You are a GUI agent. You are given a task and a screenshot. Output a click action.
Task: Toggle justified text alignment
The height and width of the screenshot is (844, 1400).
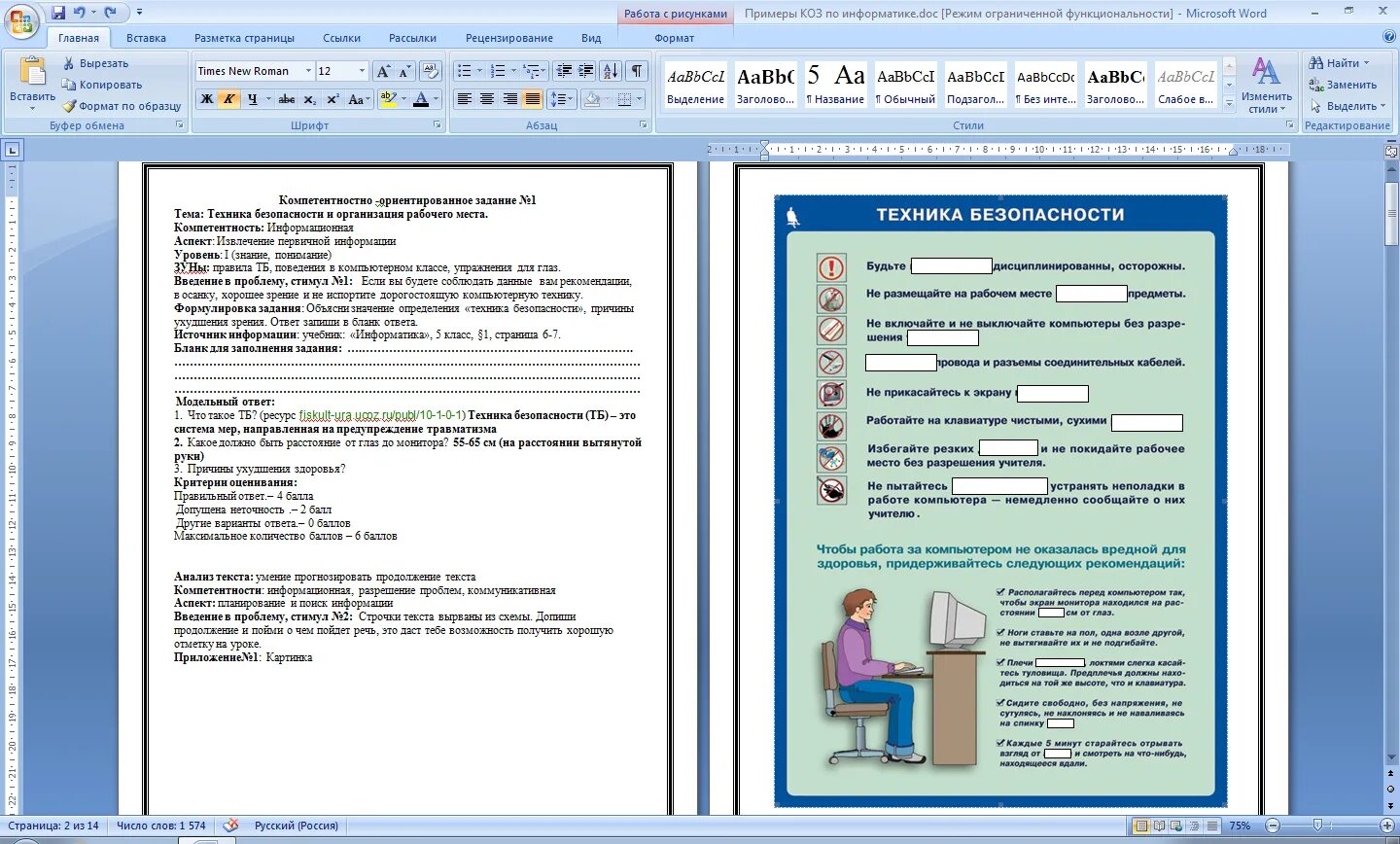[x=532, y=99]
